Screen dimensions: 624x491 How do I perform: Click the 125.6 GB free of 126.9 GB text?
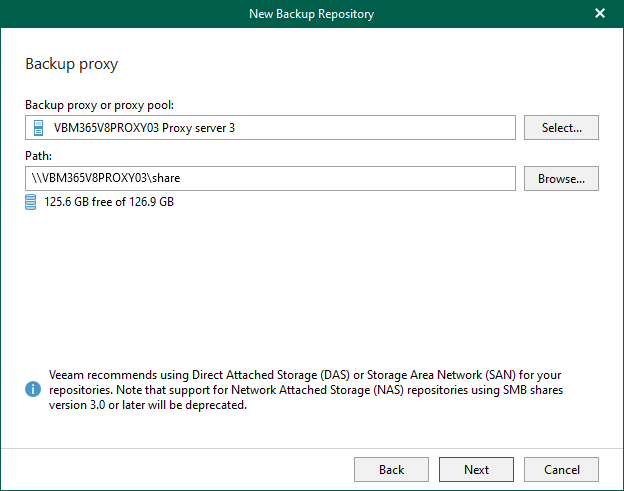[x=109, y=202]
